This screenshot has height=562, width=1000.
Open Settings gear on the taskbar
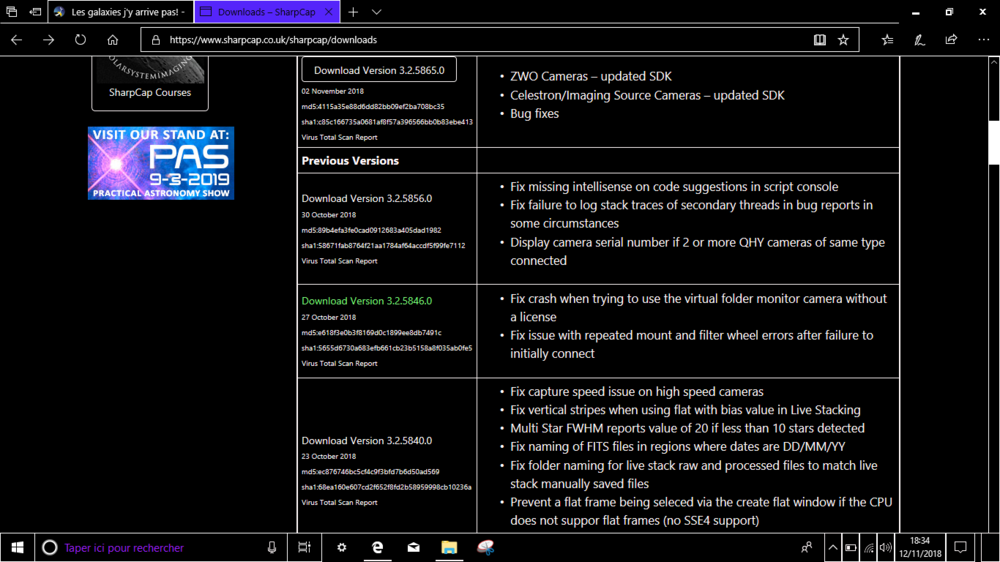(x=341, y=547)
